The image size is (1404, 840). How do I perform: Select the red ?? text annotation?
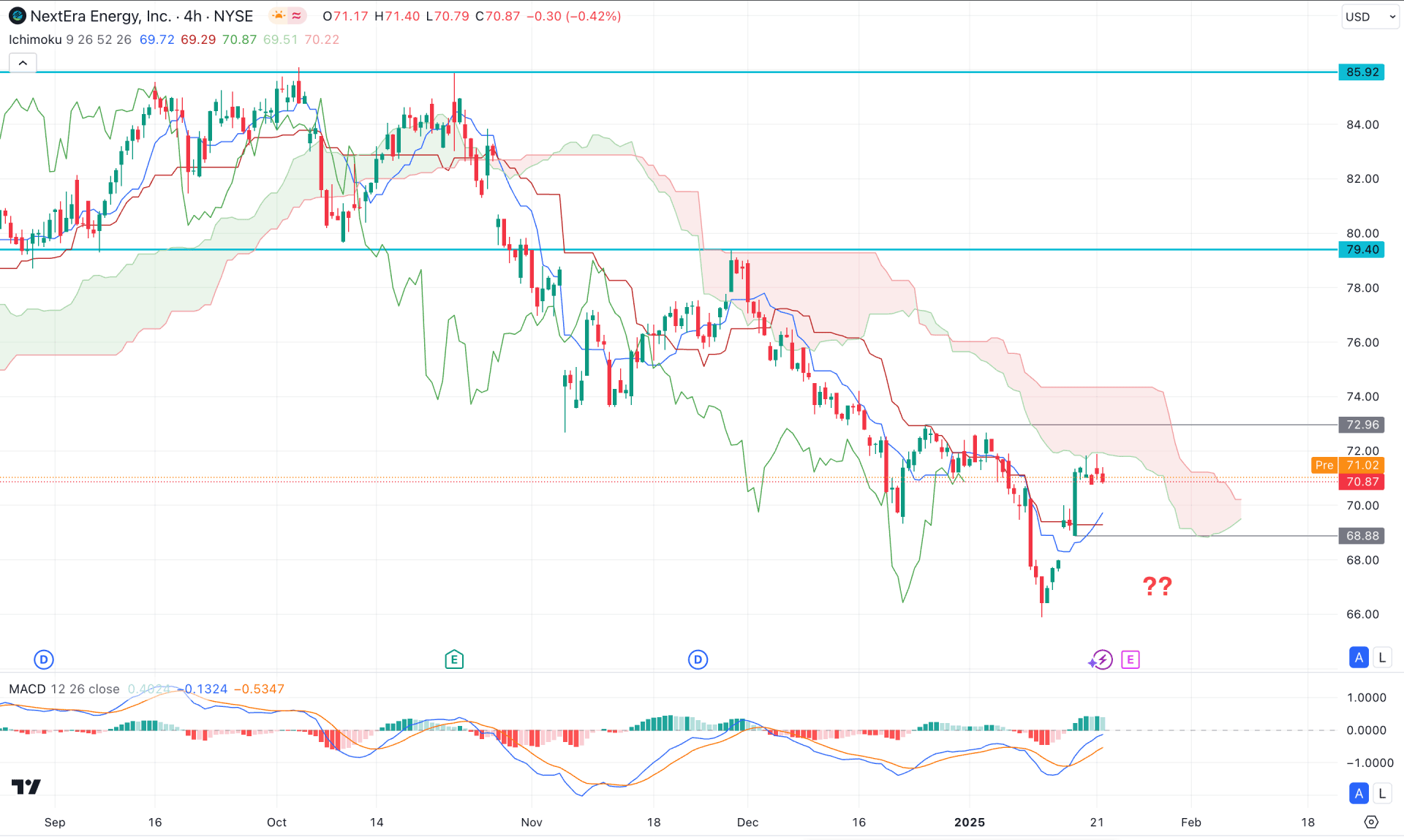(x=1158, y=586)
